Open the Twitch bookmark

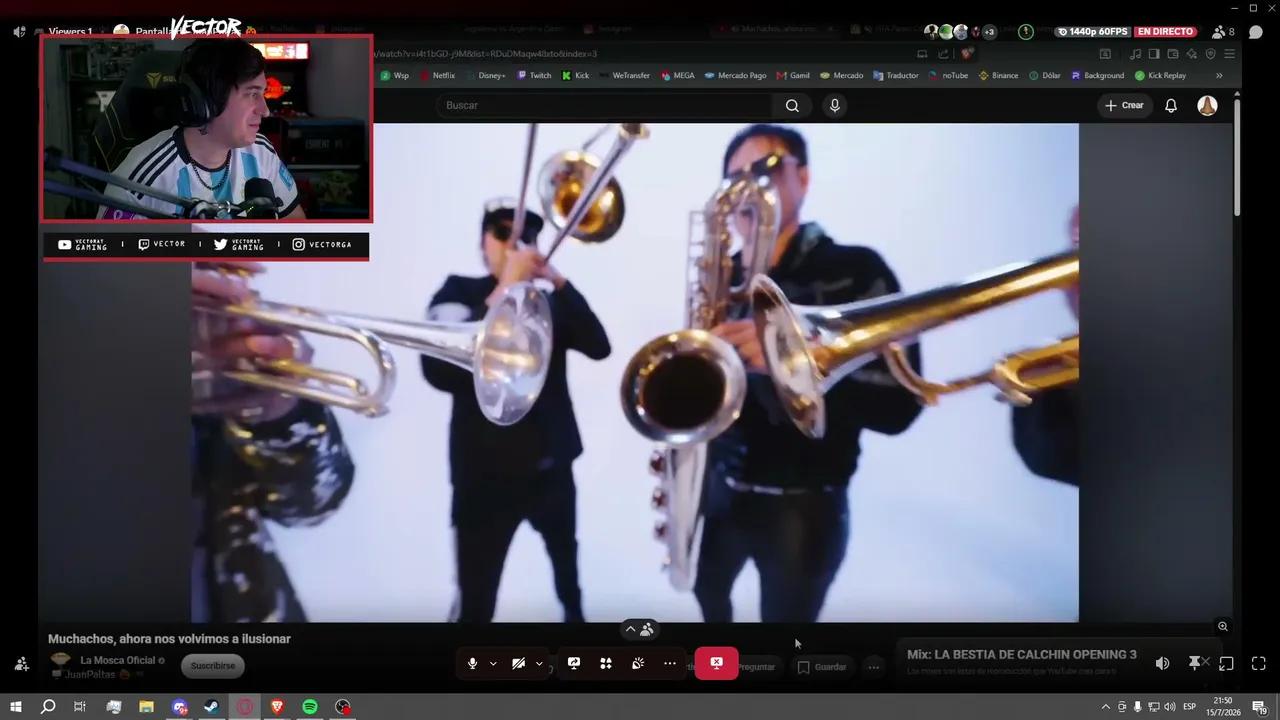534,75
